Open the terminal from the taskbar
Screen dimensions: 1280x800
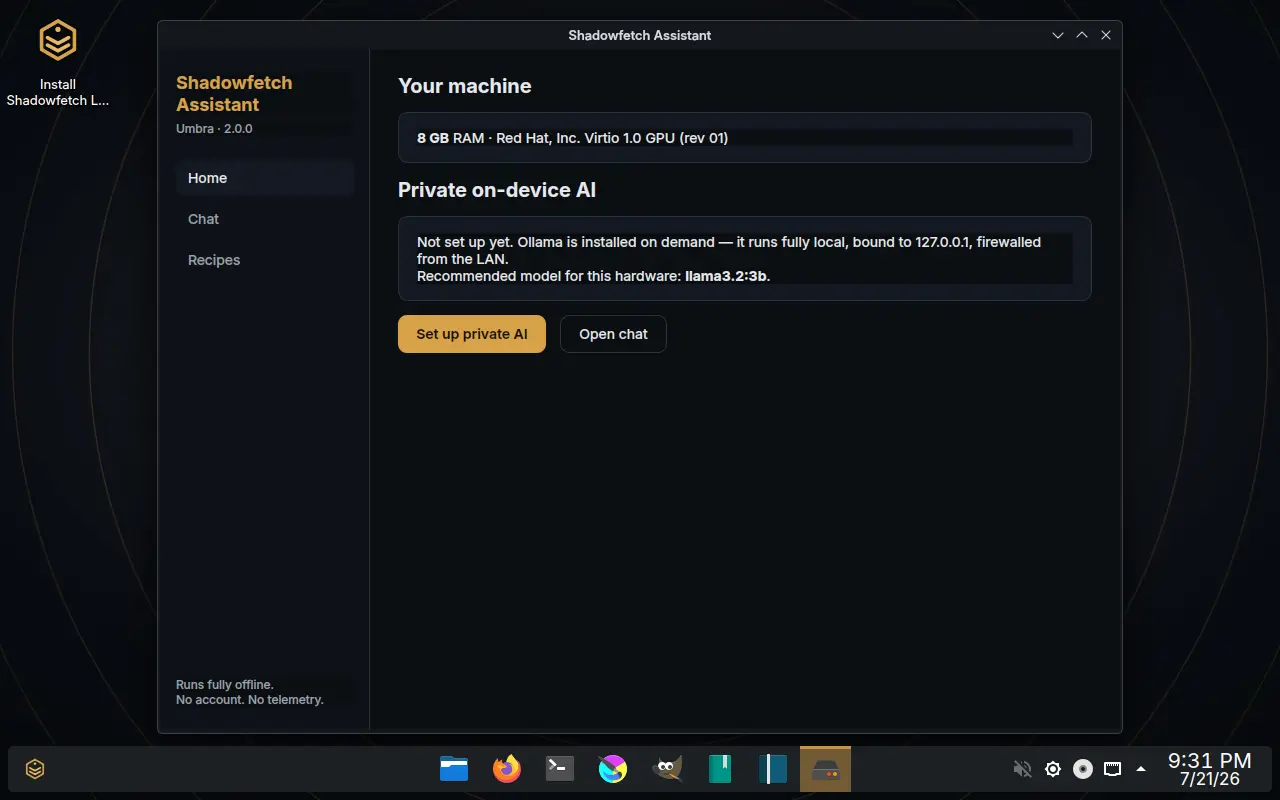point(560,769)
